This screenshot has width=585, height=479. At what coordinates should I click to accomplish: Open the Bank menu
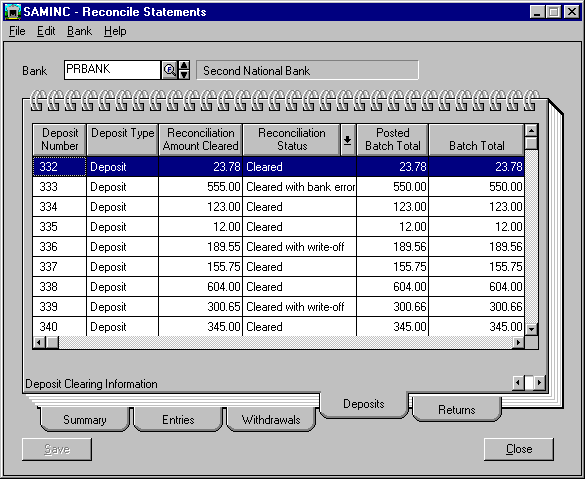click(x=79, y=31)
